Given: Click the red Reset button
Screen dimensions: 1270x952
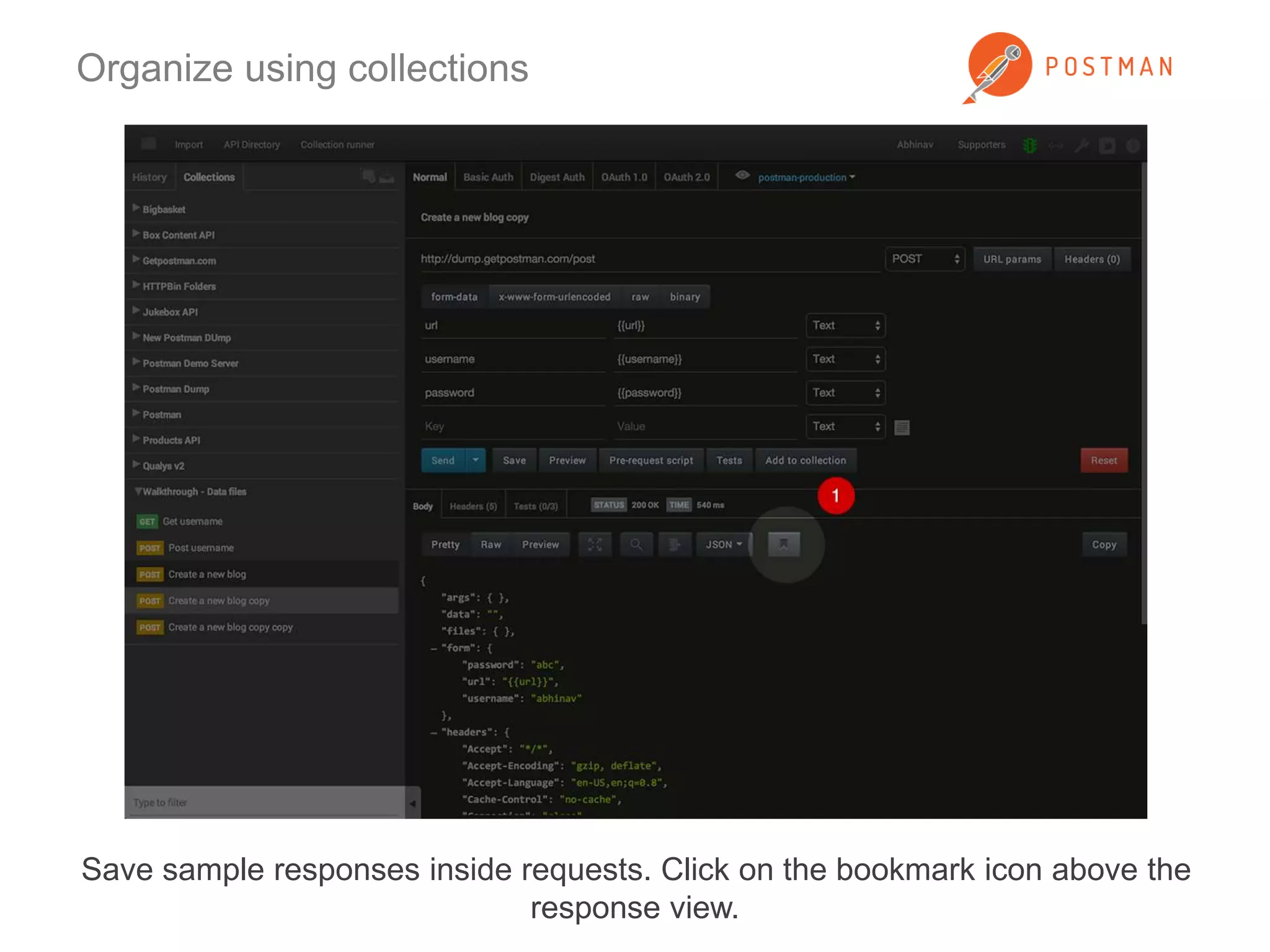Looking at the screenshot, I should [x=1104, y=461].
